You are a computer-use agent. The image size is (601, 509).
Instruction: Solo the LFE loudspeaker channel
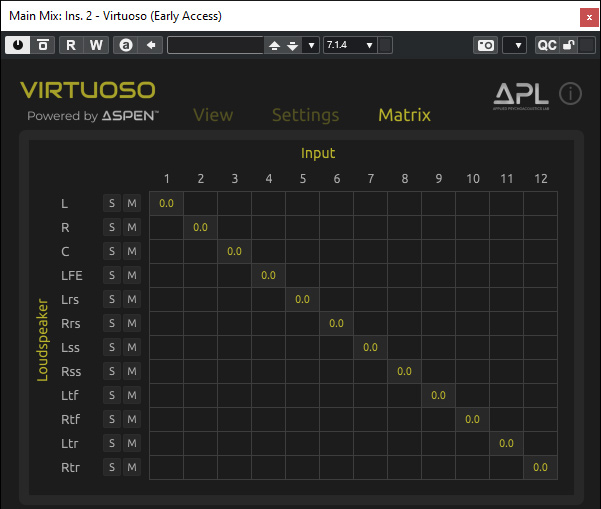[x=112, y=275]
